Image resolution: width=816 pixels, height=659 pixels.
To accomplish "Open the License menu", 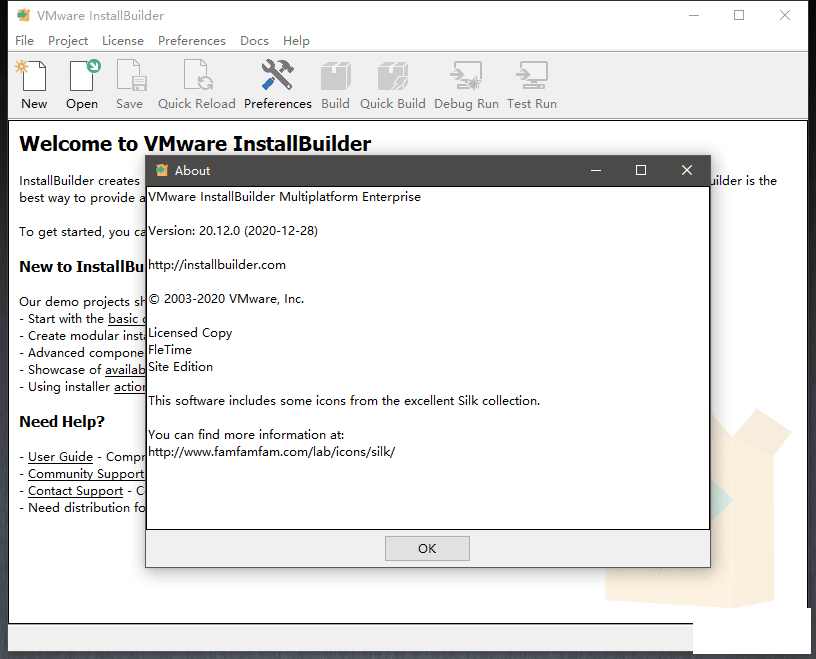I will point(123,41).
